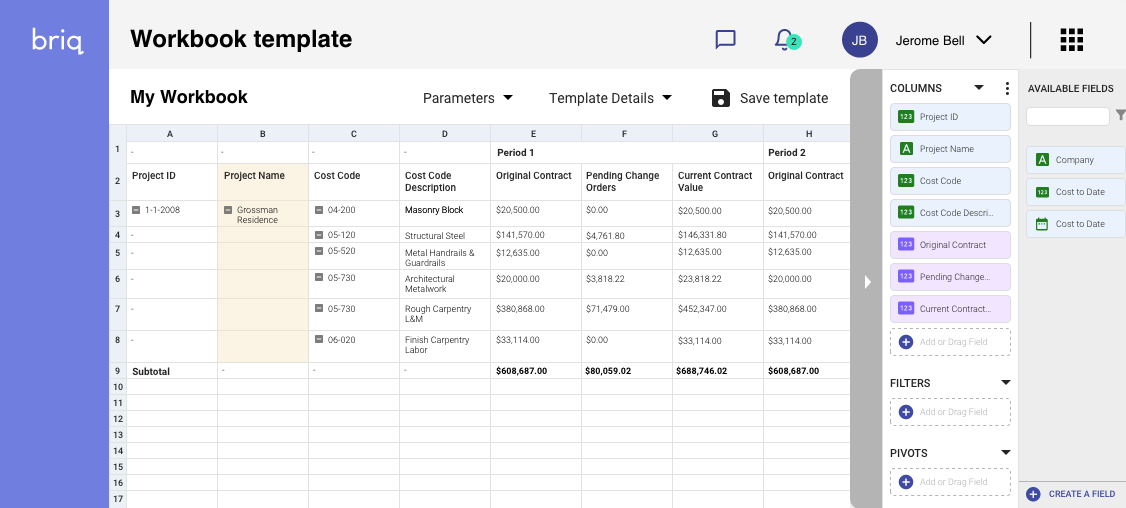Open the chat messages icon
Viewport: 1126px width, 508px height.
click(x=725, y=40)
